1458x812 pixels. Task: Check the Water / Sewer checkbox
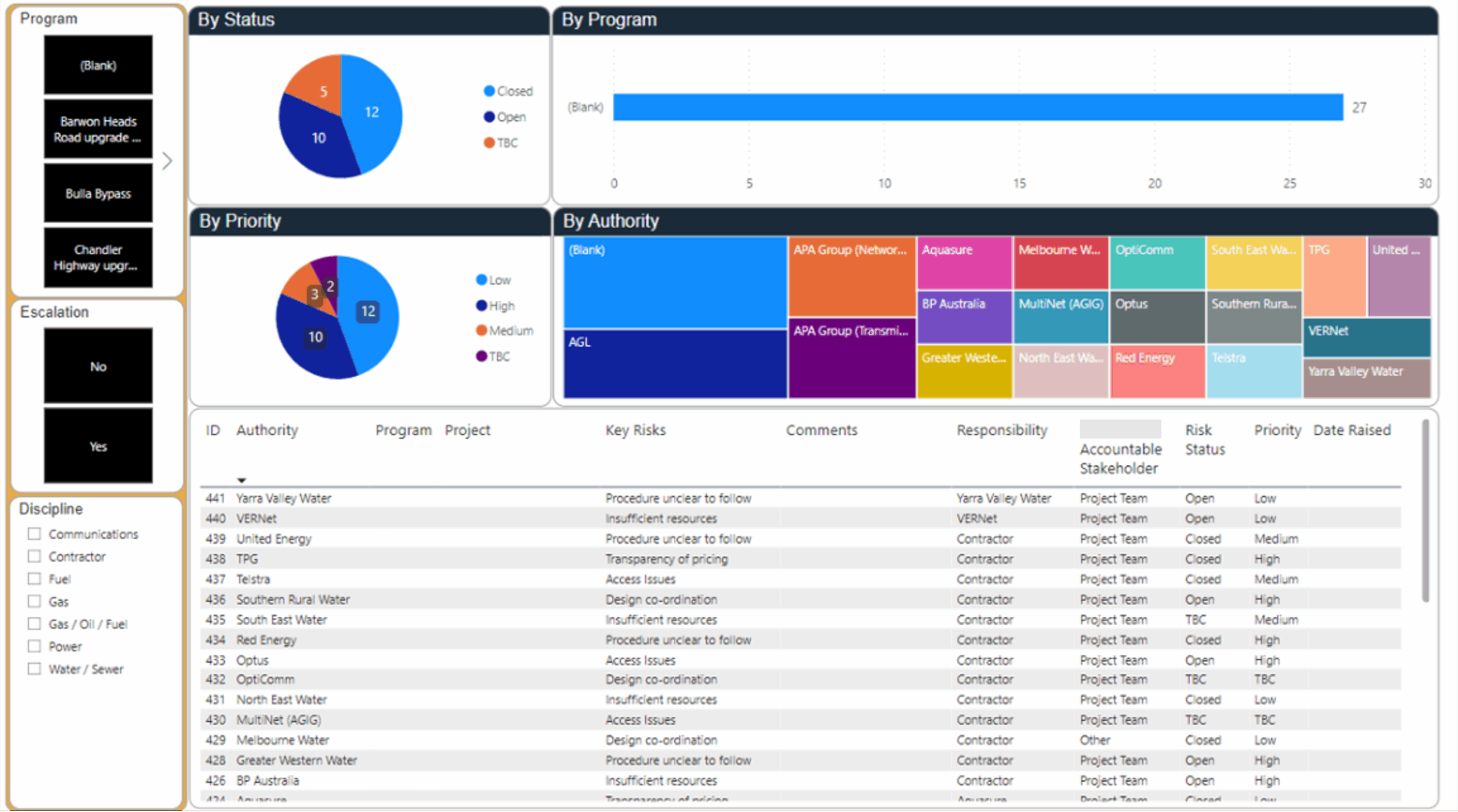(35, 669)
